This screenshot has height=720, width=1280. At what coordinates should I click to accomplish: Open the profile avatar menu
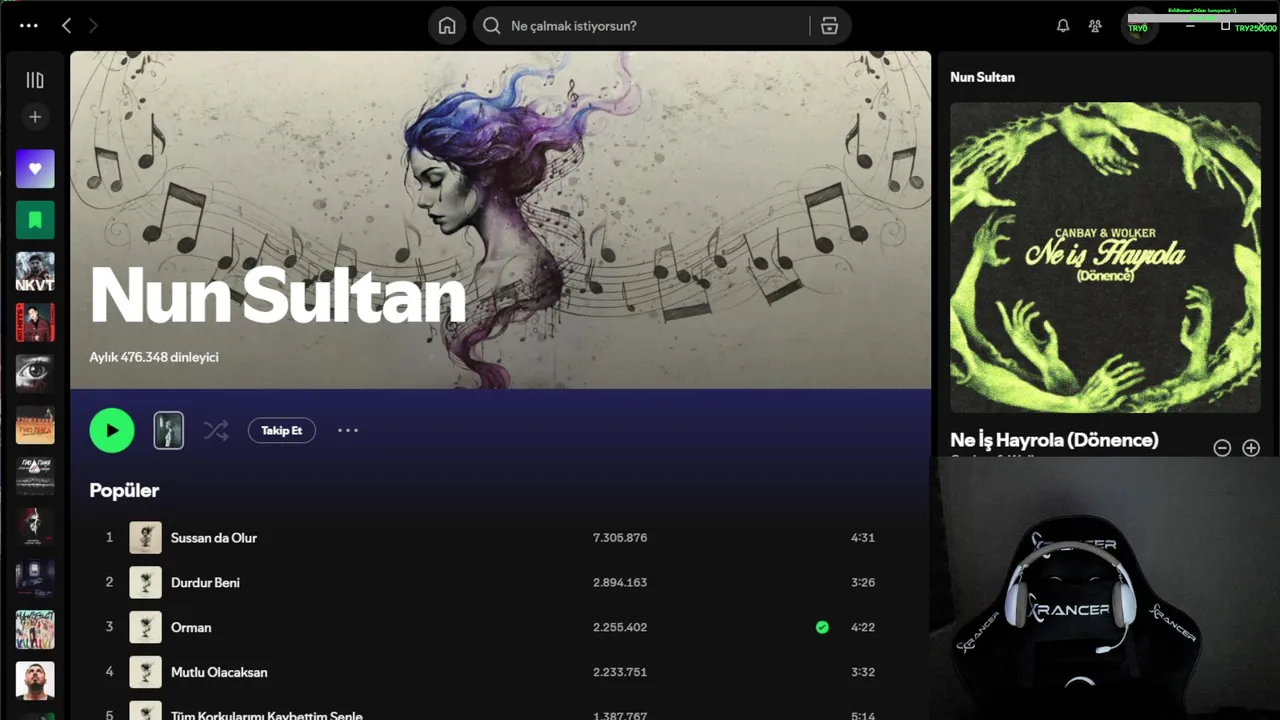[1139, 26]
